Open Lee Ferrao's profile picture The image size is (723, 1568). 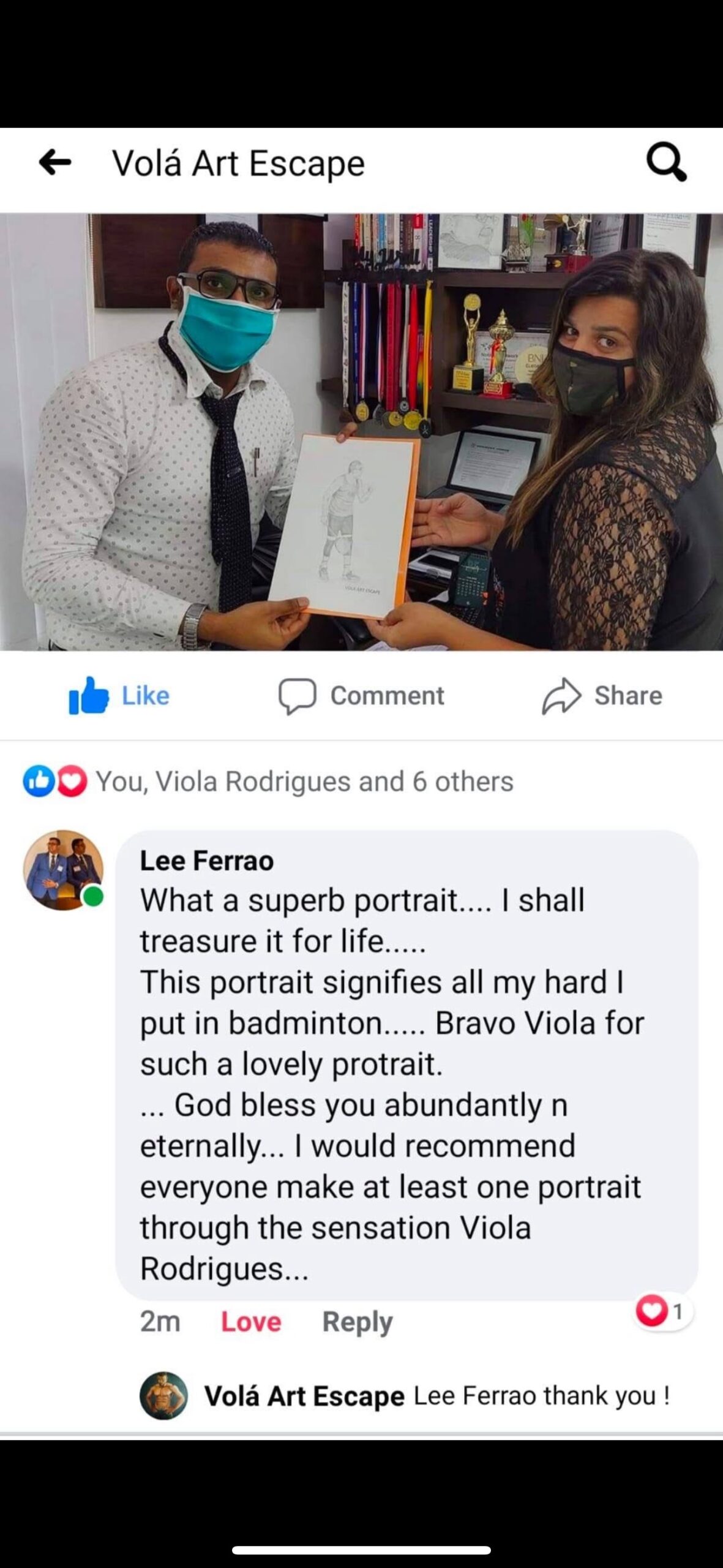pyautogui.click(x=63, y=870)
